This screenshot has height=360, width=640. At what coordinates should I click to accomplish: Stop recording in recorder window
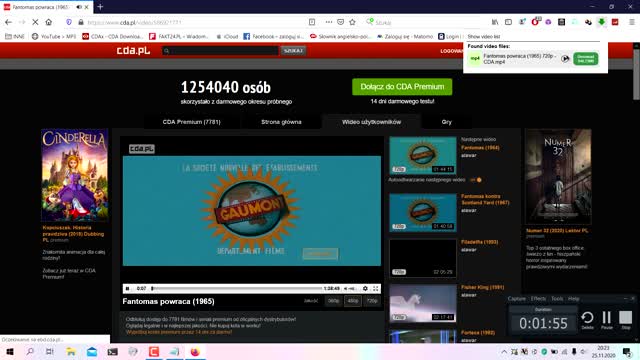[x=625, y=320]
